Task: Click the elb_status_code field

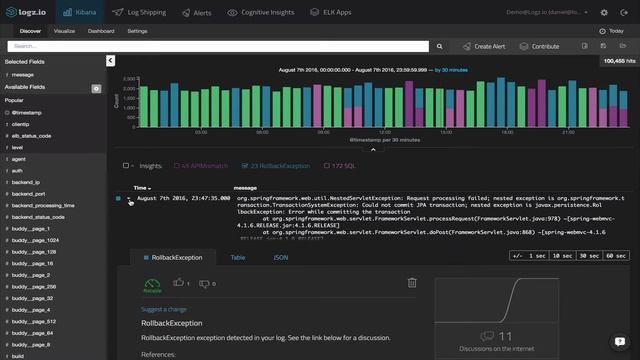Action: point(31,136)
